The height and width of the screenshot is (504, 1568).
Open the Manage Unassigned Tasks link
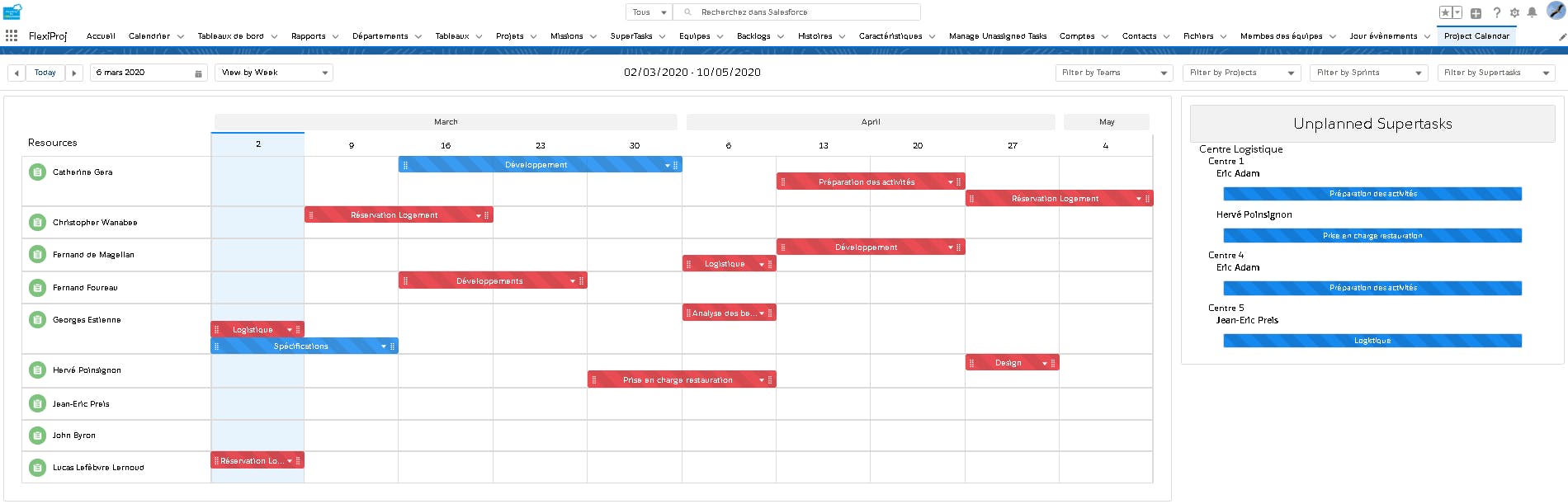[x=998, y=36]
